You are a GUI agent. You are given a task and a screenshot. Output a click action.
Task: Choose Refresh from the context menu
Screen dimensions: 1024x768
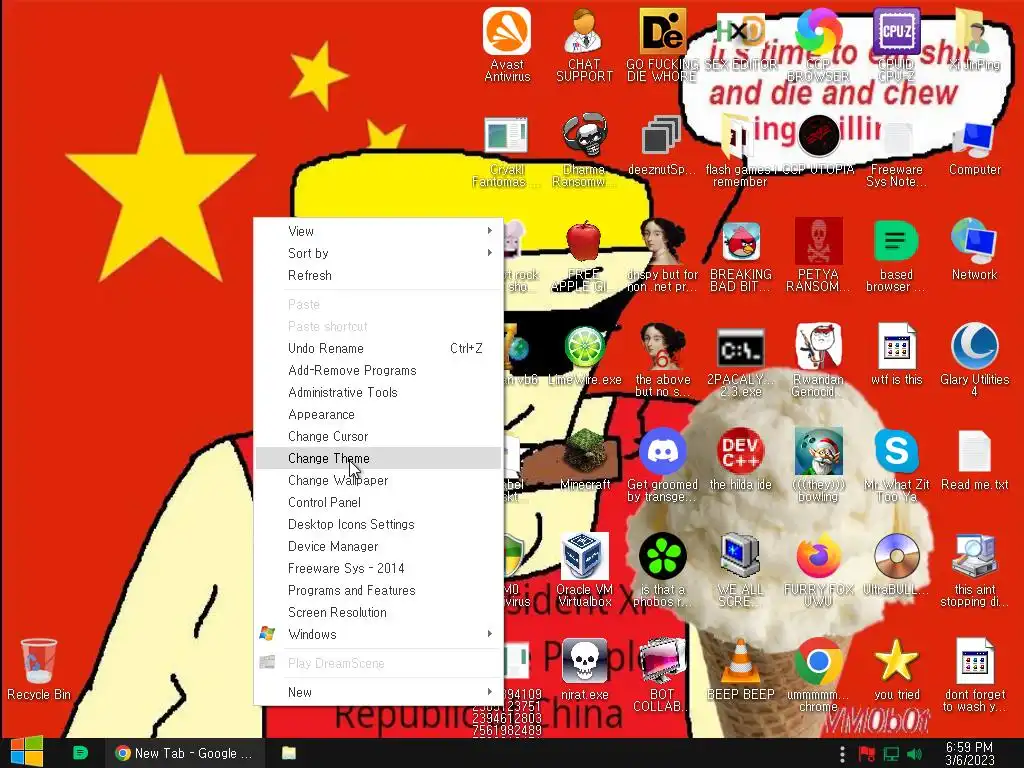[378, 276]
